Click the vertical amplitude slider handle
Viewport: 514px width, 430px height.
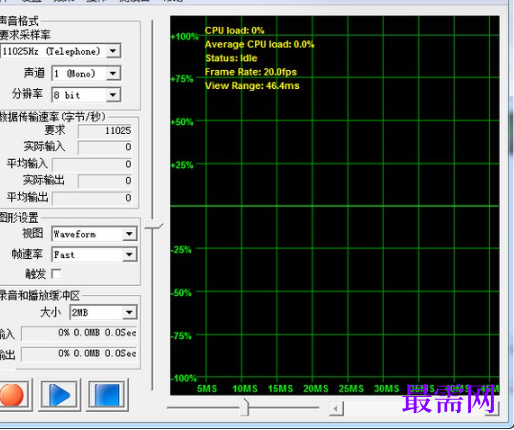tap(153, 226)
